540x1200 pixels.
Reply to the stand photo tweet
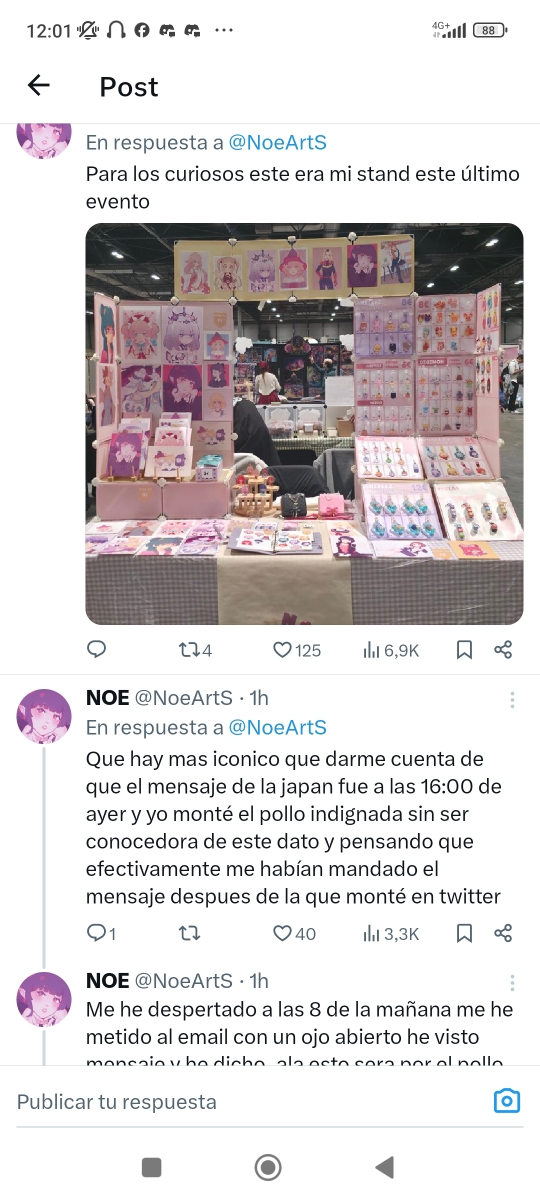point(96,650)
